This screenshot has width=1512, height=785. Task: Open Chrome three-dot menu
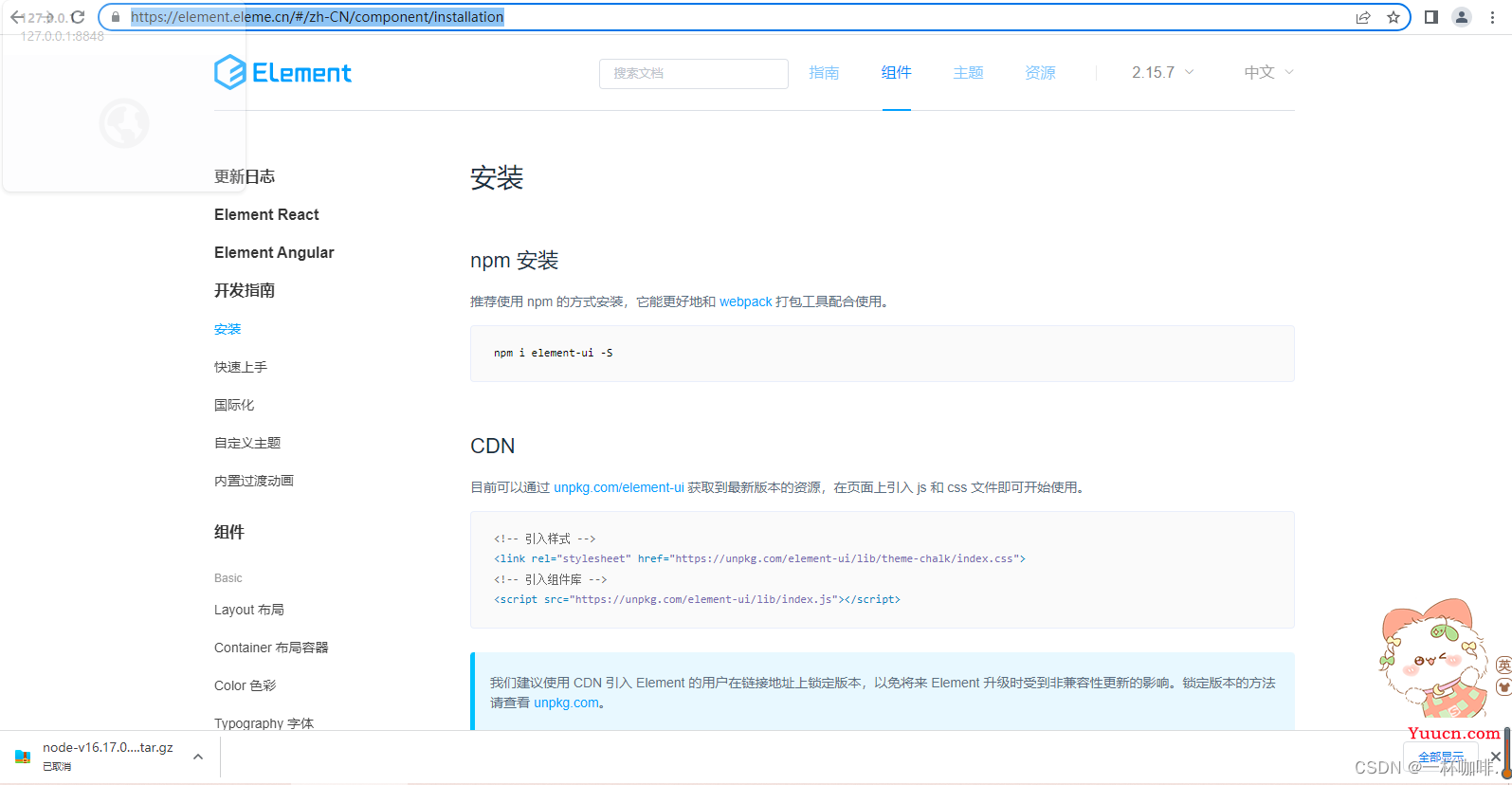click(x=1492, y=17)
